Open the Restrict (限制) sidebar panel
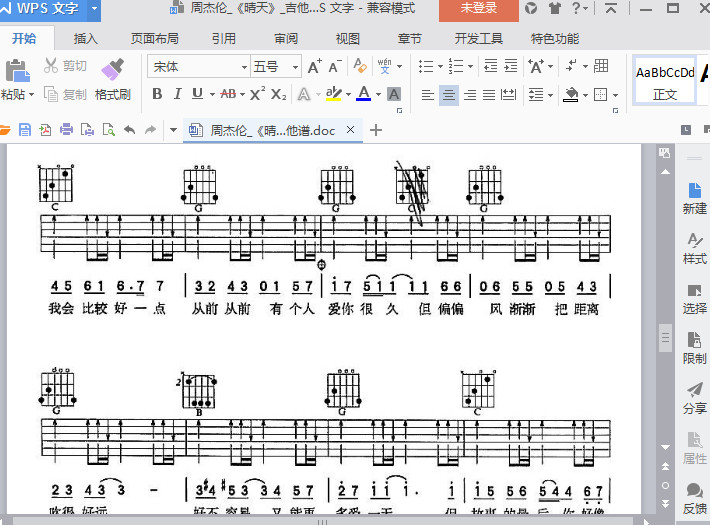710x525 pixels. pos(695,349)
